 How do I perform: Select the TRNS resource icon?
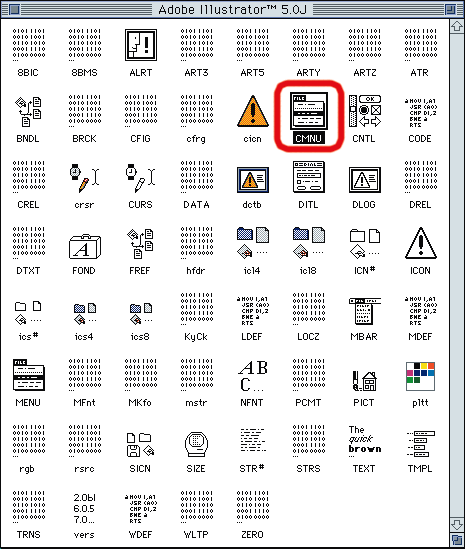pyautogui.click(x=29, y=507)
